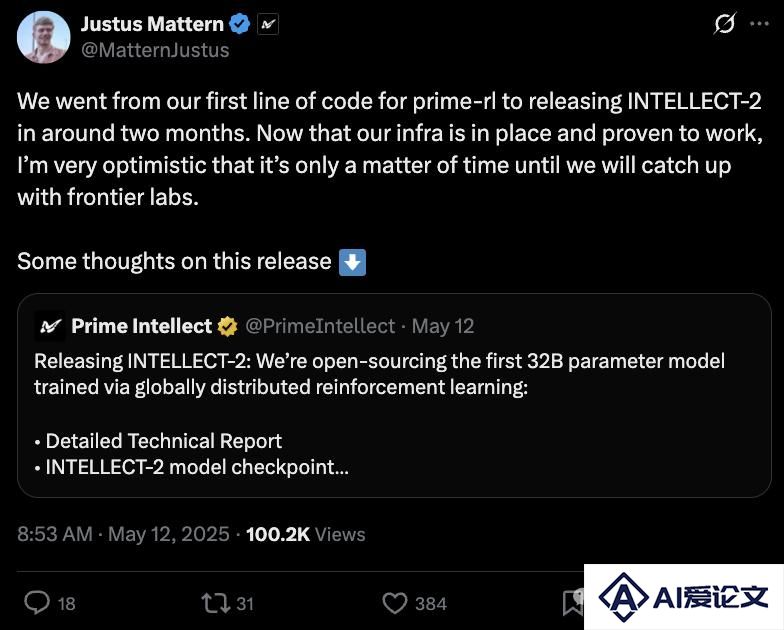Open the three-dots more options menu
The width and height of the screenshot is (784, 630).
(759, 24)
